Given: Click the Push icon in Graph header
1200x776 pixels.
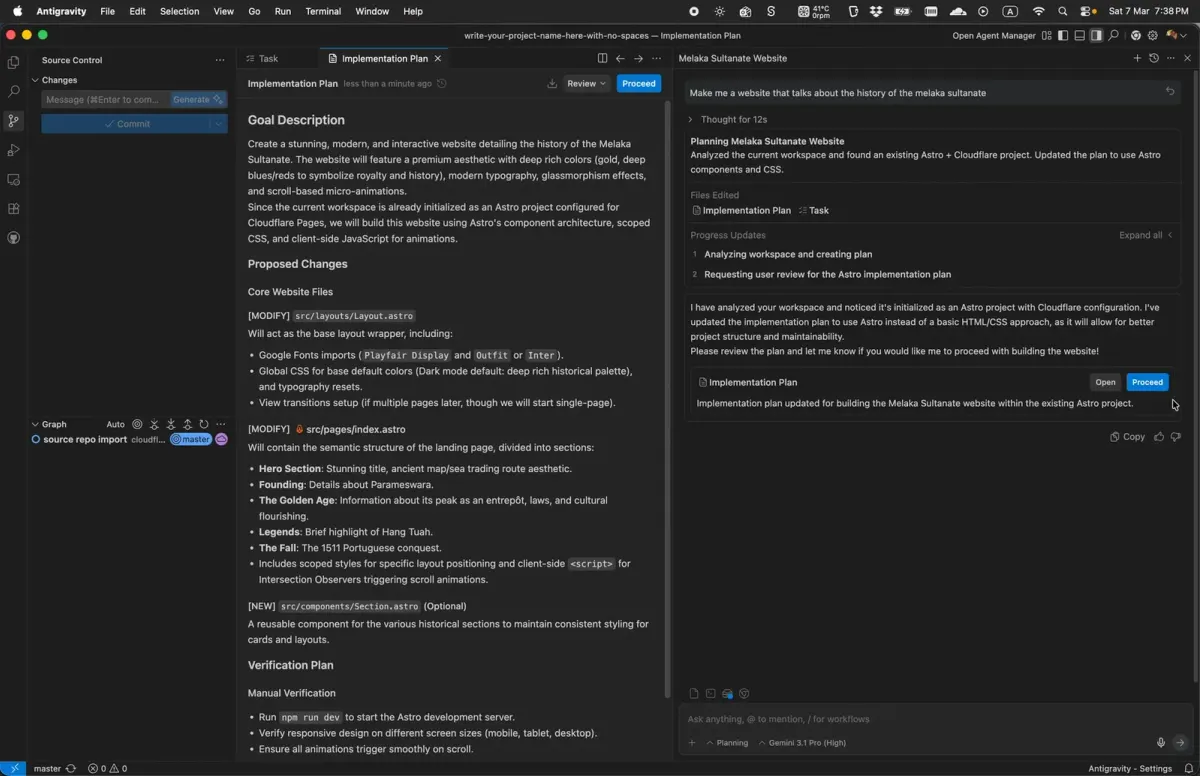Looking at the screenshot, I should (x=187, y=424).
